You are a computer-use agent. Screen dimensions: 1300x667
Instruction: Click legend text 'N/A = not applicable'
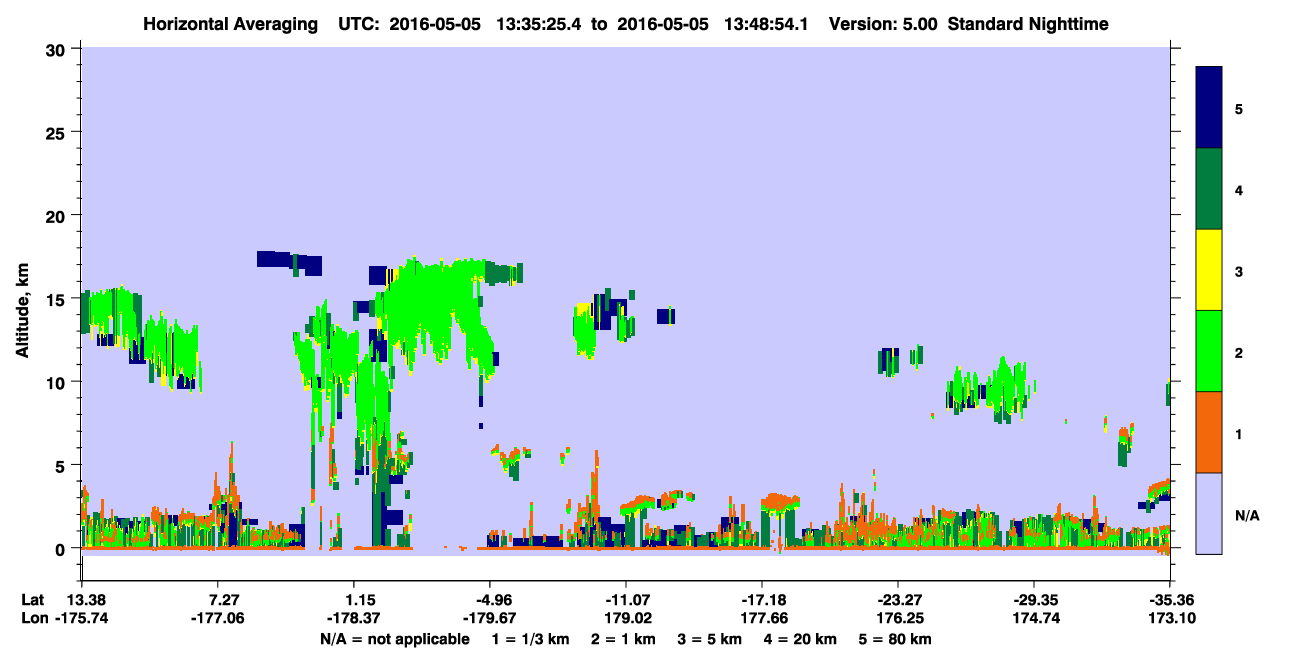pos(394,639)
